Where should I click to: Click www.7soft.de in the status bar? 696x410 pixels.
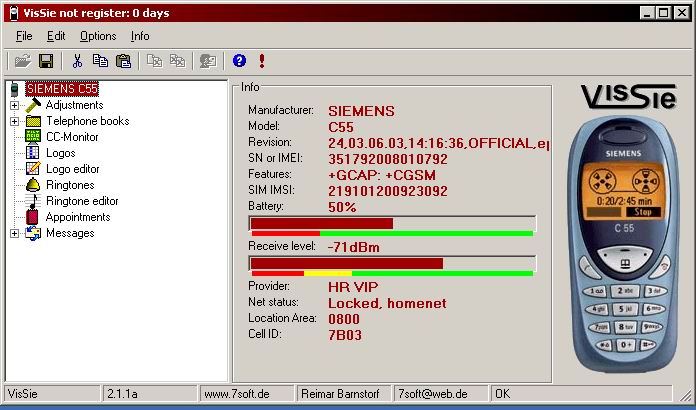(246, 394)
